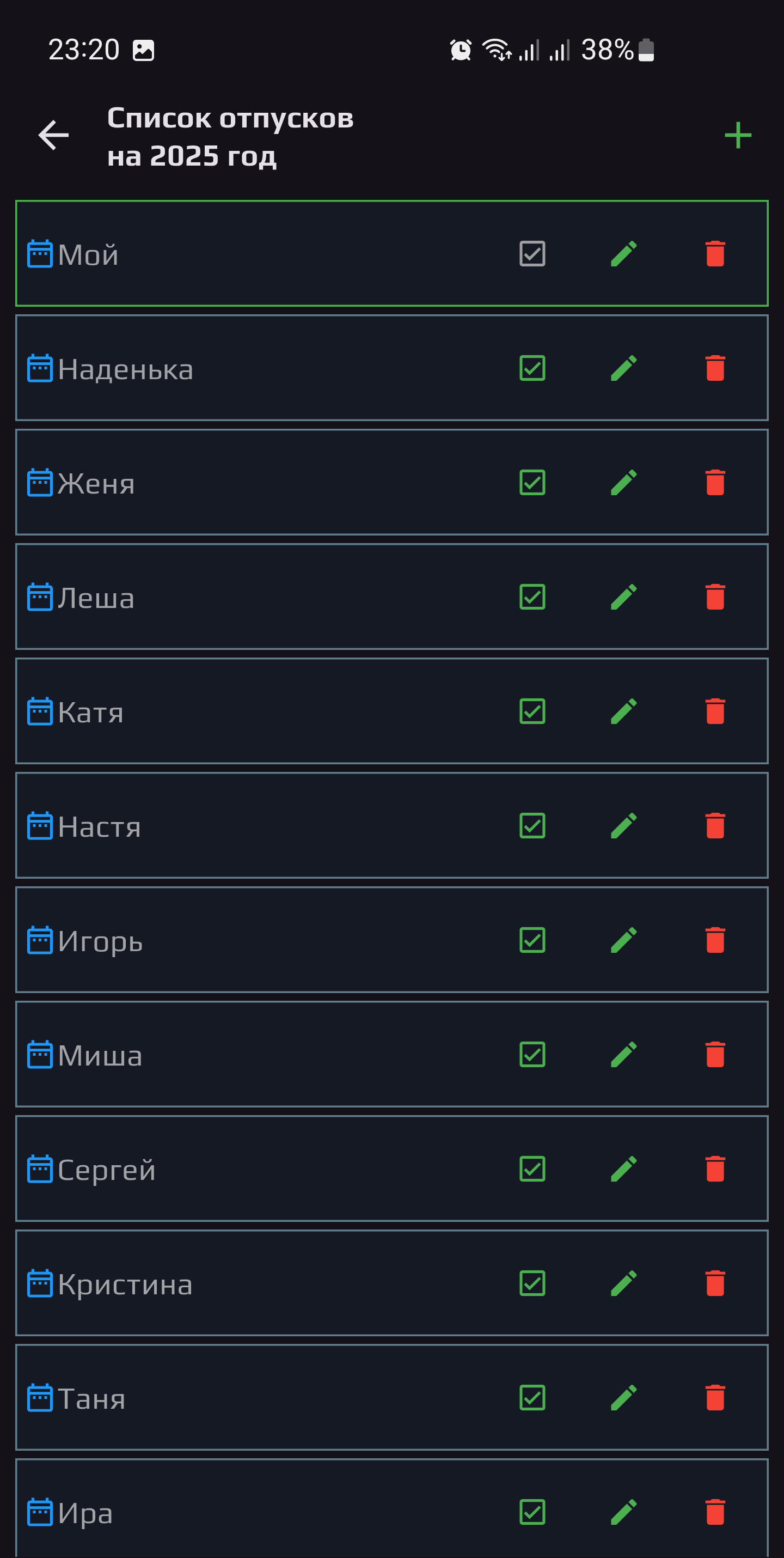The width and height of the screenshot is (784, 1558).
Task: Edit the Наденька vacation entry
Action: 624,368
